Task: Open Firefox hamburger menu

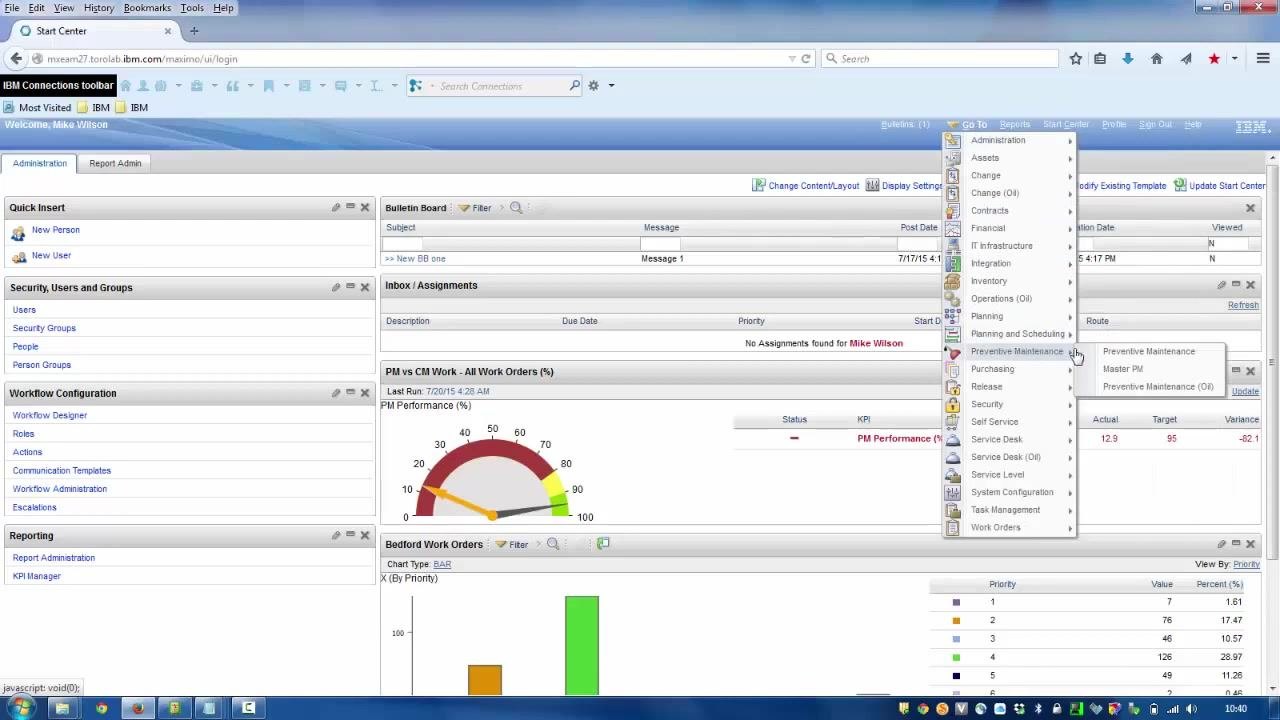Action: [1263, 59]
